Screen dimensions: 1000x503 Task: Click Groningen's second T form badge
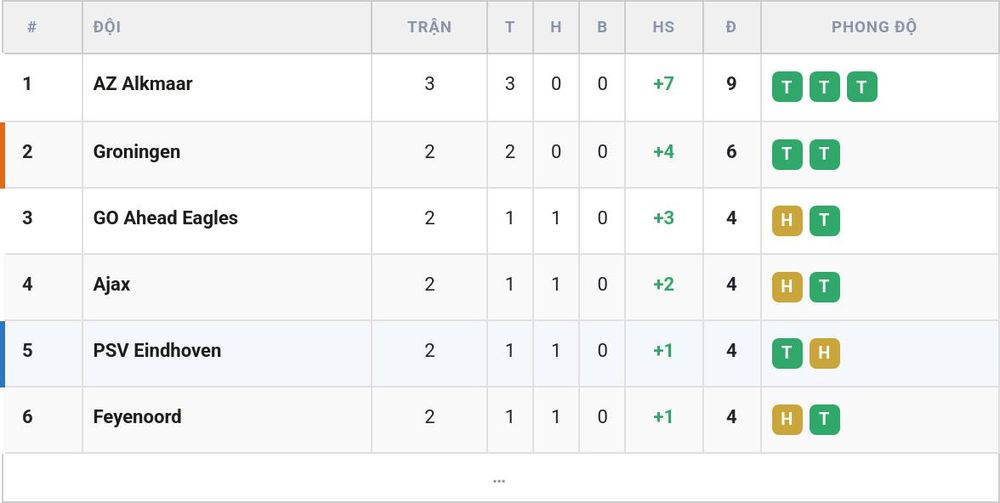825,154
